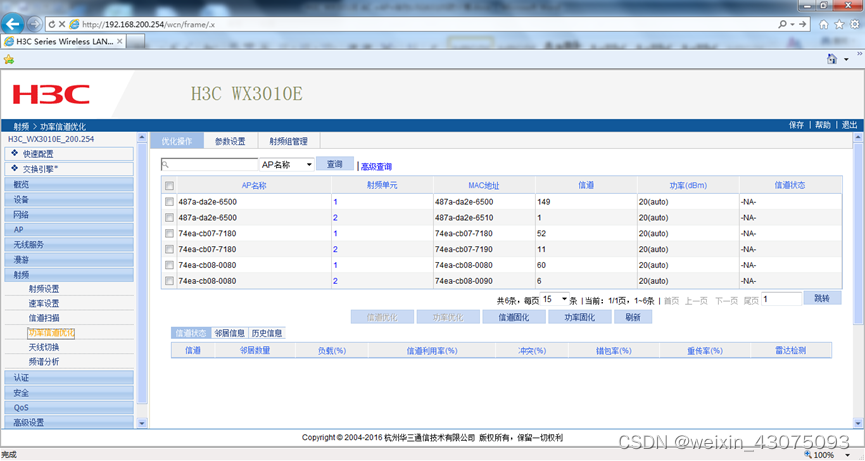This screenshot has height=461, width=865.
Task: Check row with MAC 74ea-cb07-7190
Action: coord(169,249)
